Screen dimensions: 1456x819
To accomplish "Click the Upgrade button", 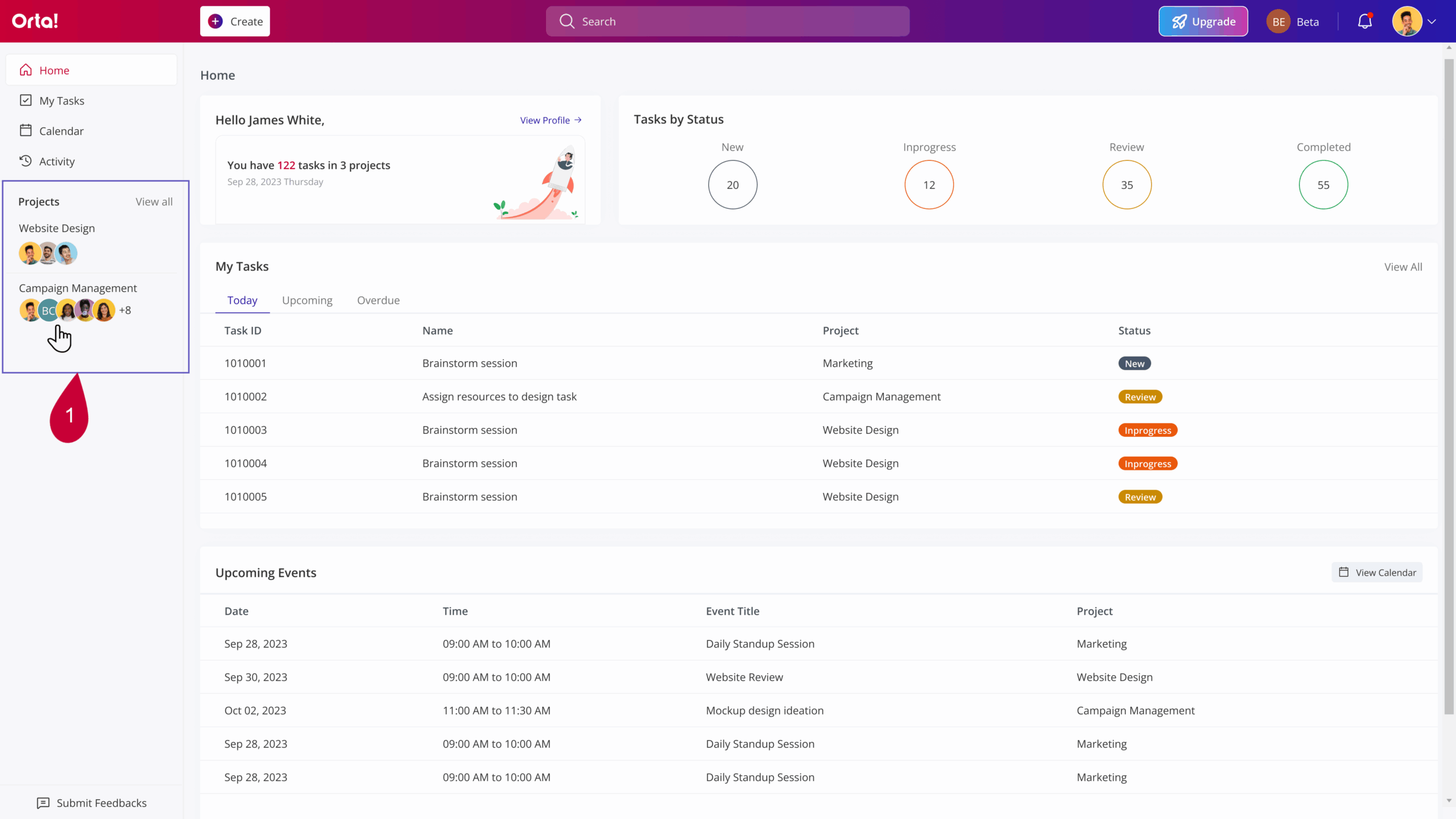I will pos(1203,22).
